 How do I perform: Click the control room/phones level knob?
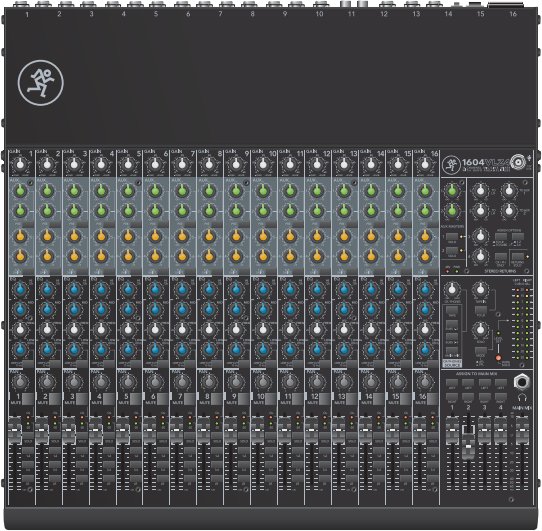452,289
